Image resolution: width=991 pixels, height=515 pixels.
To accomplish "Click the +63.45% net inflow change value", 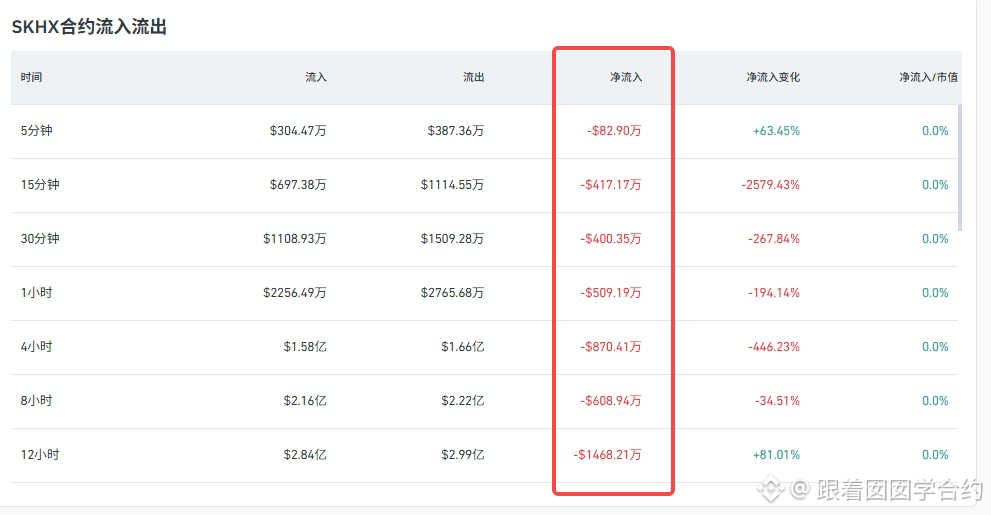I will pos(776,131).
